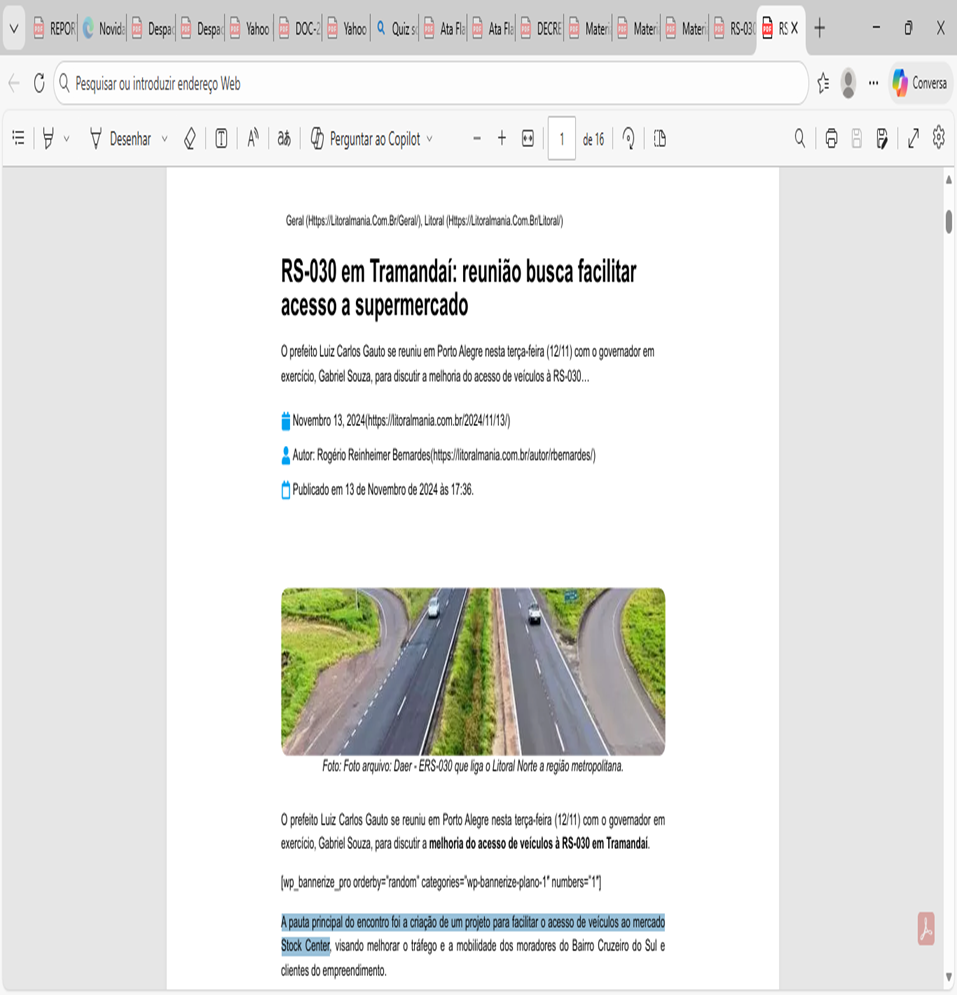Print the PDF document
The width and height of the screenshot is (957, 995).
point(831,139)
